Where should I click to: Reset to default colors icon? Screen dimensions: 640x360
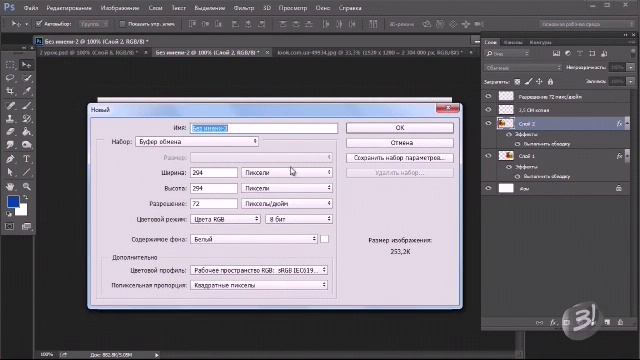tap(9, 213)
